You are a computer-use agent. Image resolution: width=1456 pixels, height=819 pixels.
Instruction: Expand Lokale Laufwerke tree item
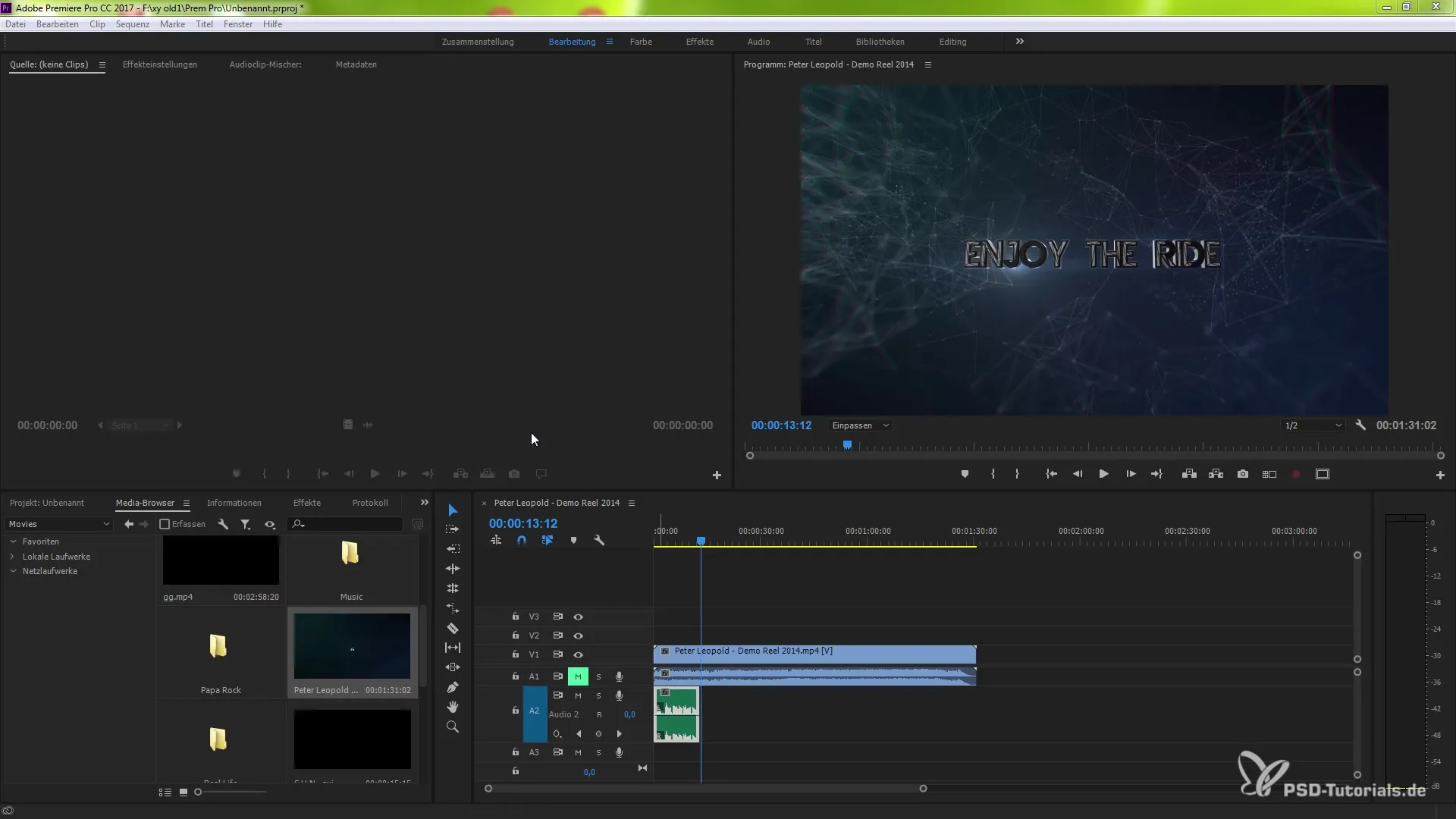pyautogui.click(x=13, y=557)
